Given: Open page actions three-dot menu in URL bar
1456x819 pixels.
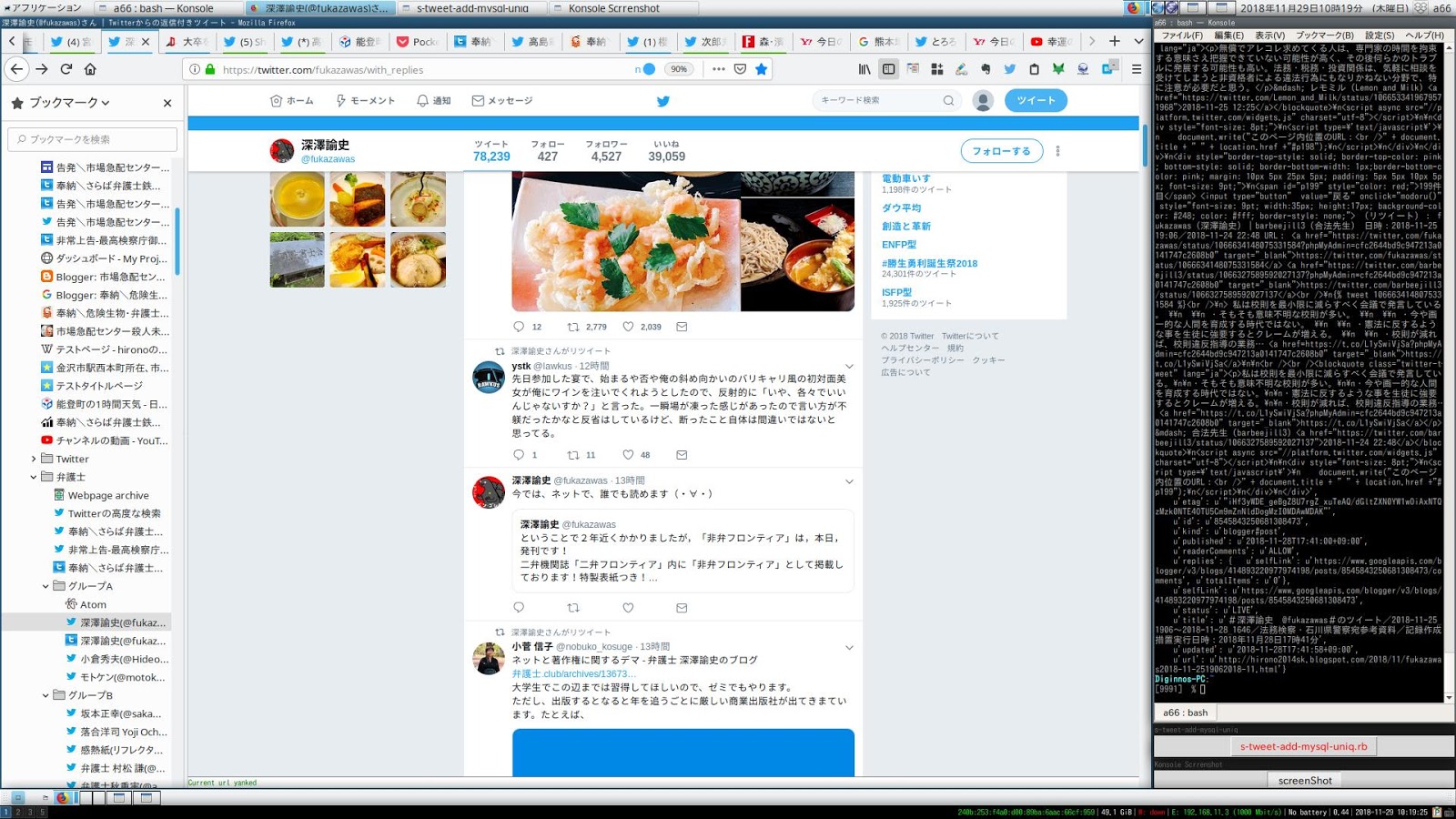Looking at the screenshot, I should point(719,69).
